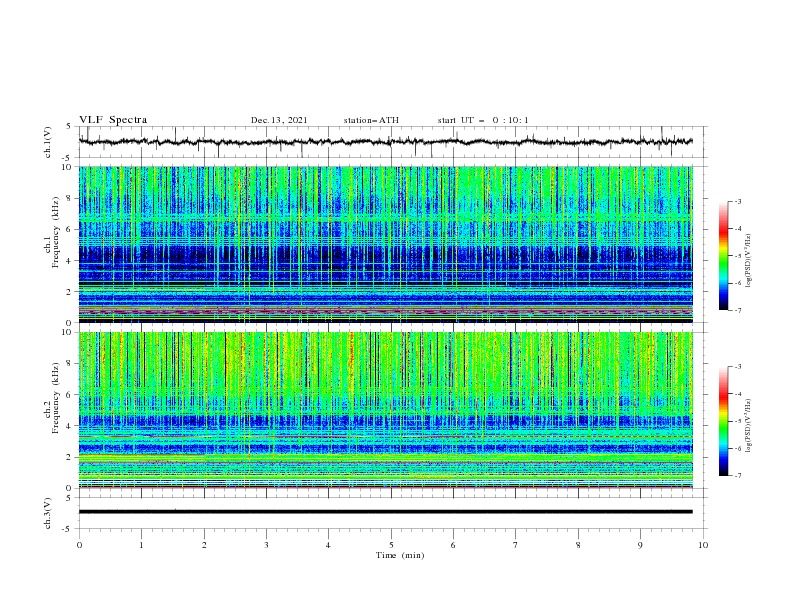The width and height of the screenshot is (792, 612).
Task: Select the "ch.1 Frequency (kHz)" axis label
Action: tap(52, 244)
